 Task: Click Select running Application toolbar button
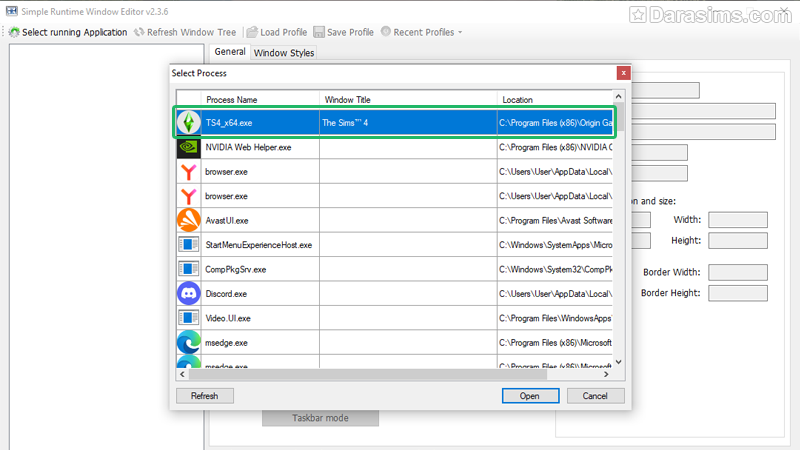coord(68,32)
